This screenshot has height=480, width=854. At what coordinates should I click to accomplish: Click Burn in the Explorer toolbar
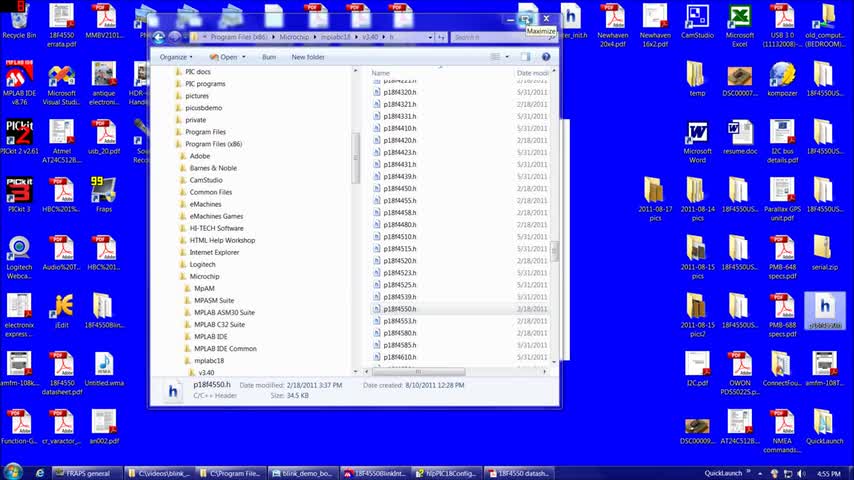pos(269,57)
